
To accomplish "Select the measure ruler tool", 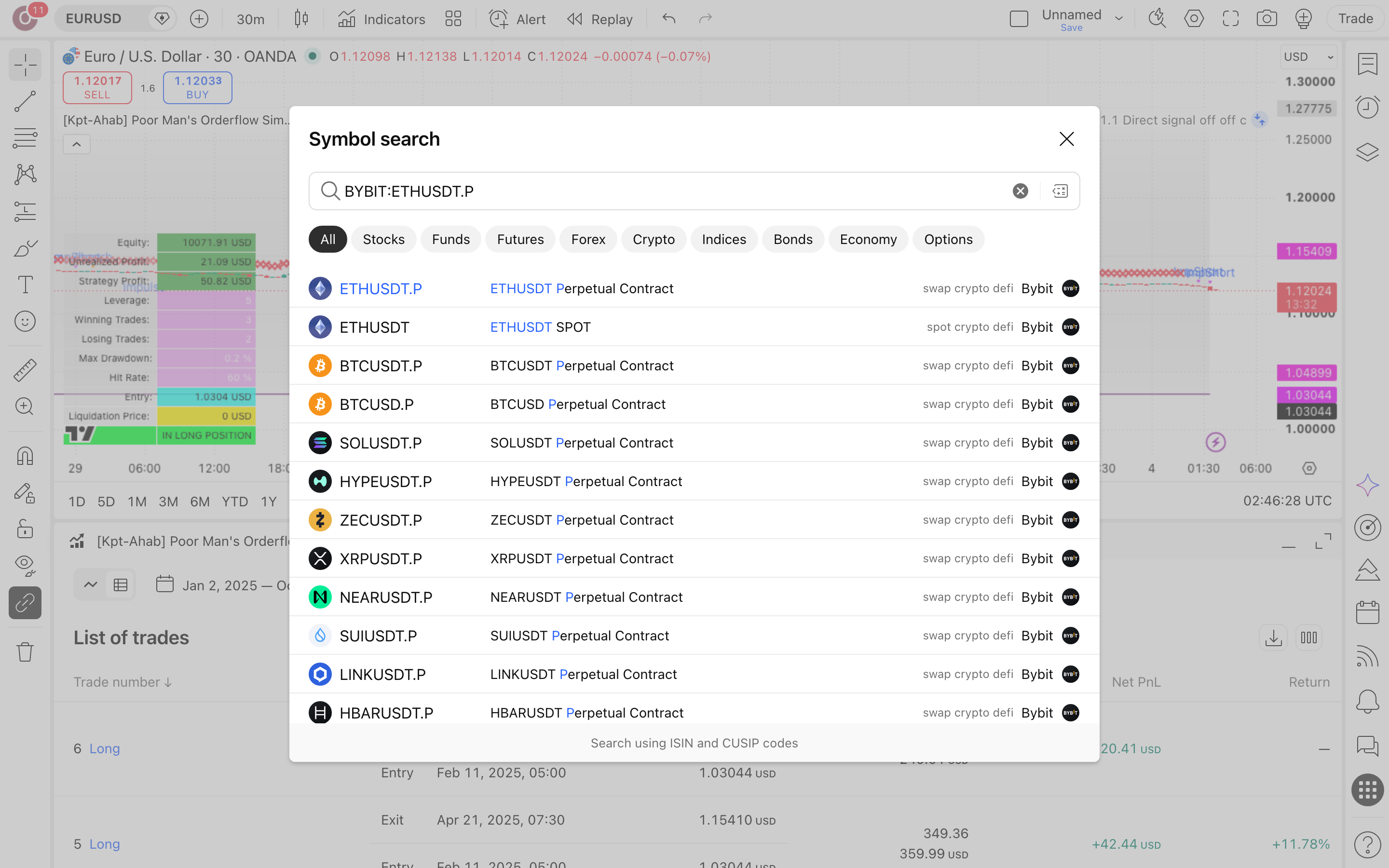I will 25,370.
